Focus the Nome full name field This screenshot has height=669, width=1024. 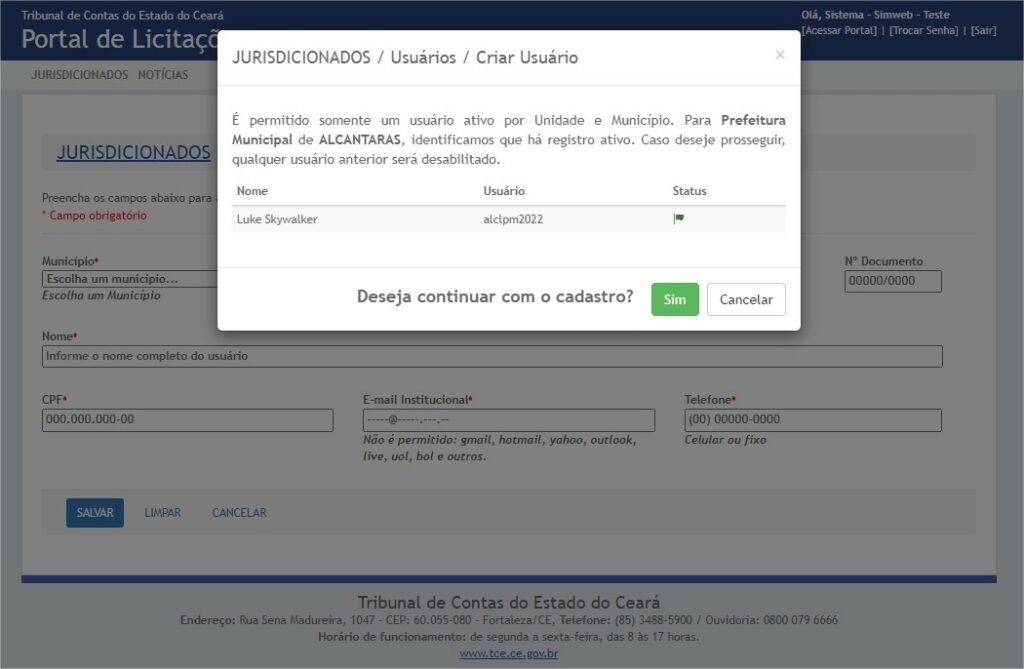click(x=492, y=356)
